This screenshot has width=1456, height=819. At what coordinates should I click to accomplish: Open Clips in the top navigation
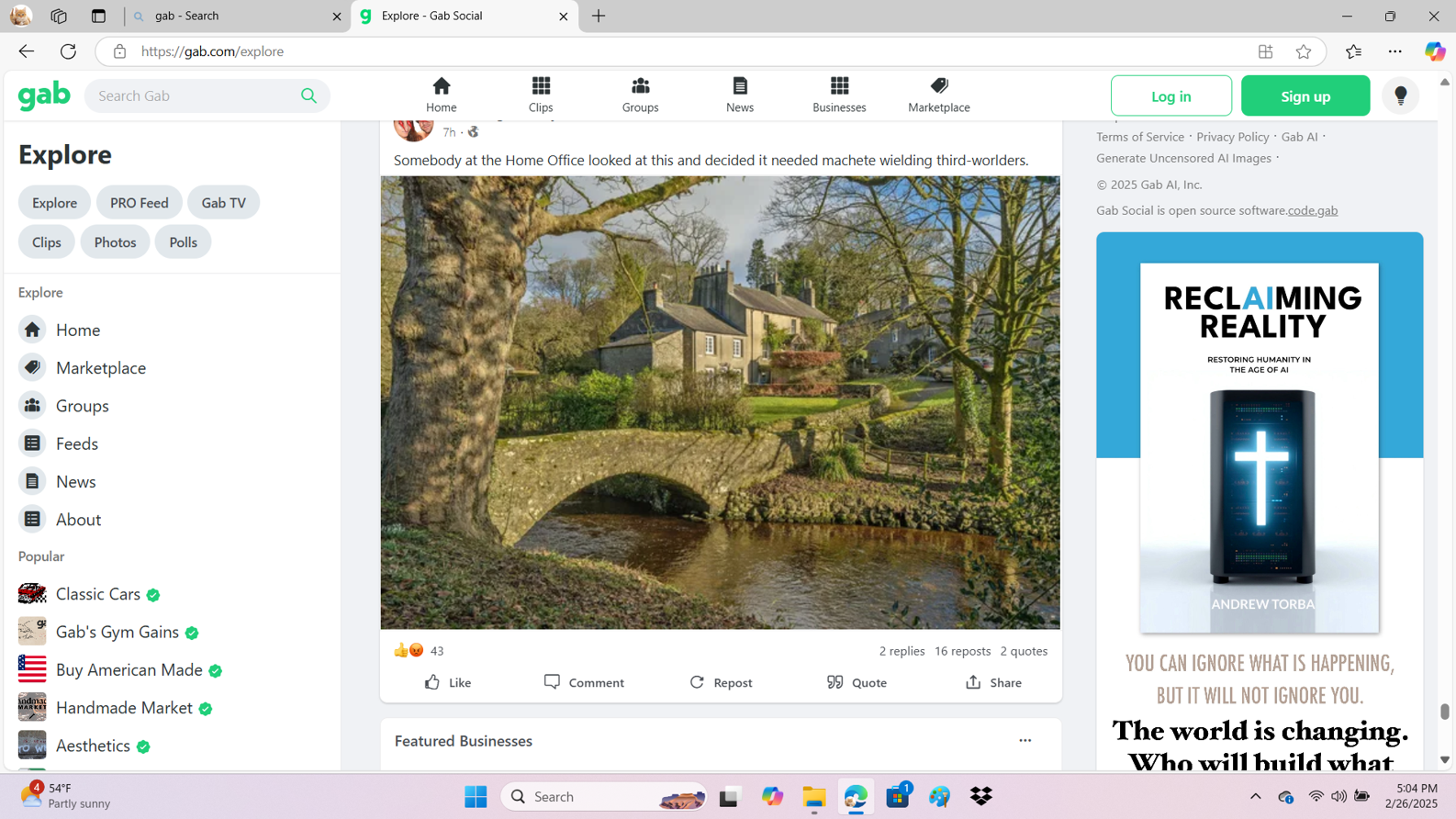tap(541, 95)
